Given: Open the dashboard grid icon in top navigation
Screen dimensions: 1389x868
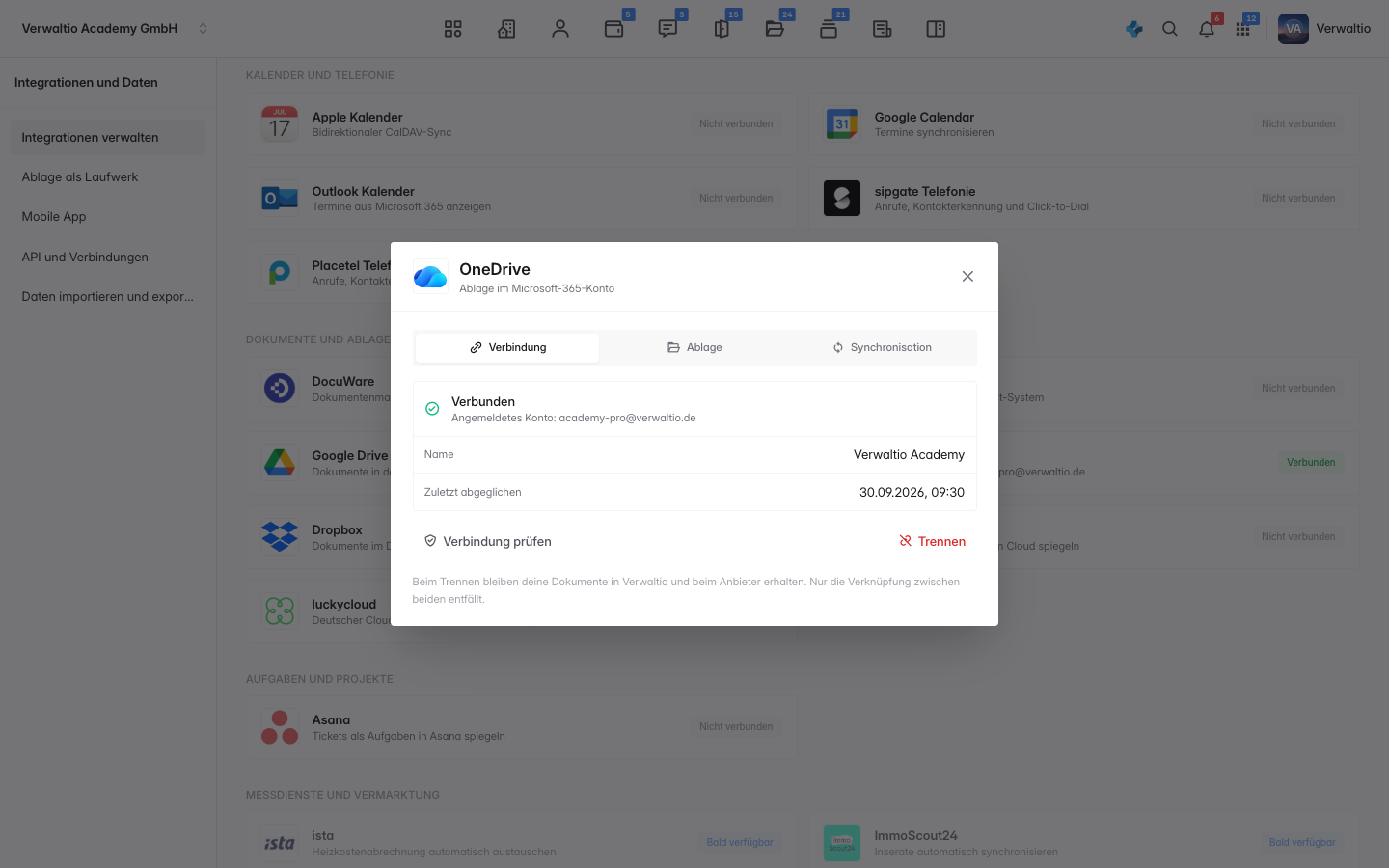Looking at the screenshot, I should [452, 29].
